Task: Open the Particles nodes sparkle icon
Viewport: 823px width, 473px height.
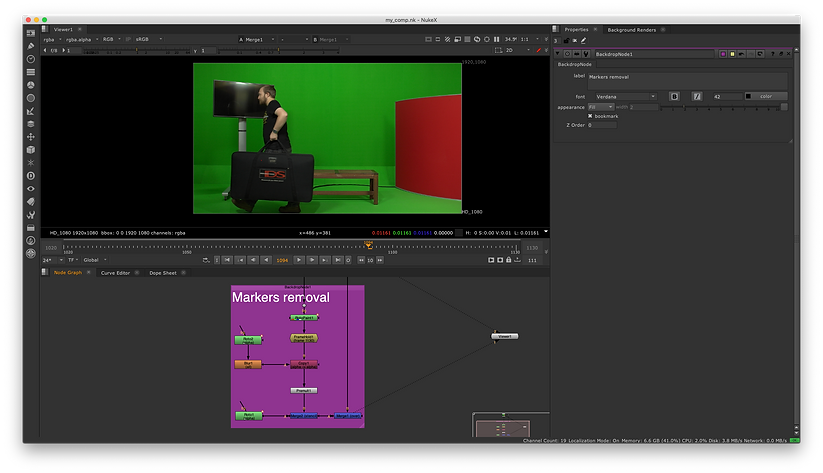Action: point(31,163)
